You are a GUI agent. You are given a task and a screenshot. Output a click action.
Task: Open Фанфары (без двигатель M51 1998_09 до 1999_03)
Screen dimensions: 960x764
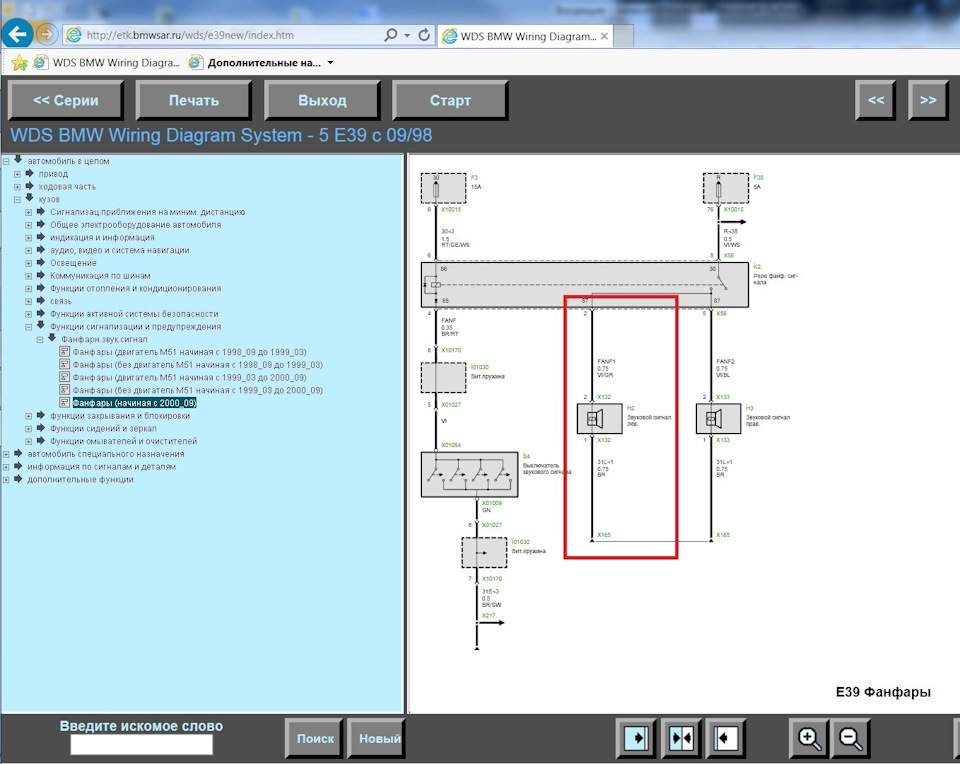pyautogui.click(x=197, y=365)
